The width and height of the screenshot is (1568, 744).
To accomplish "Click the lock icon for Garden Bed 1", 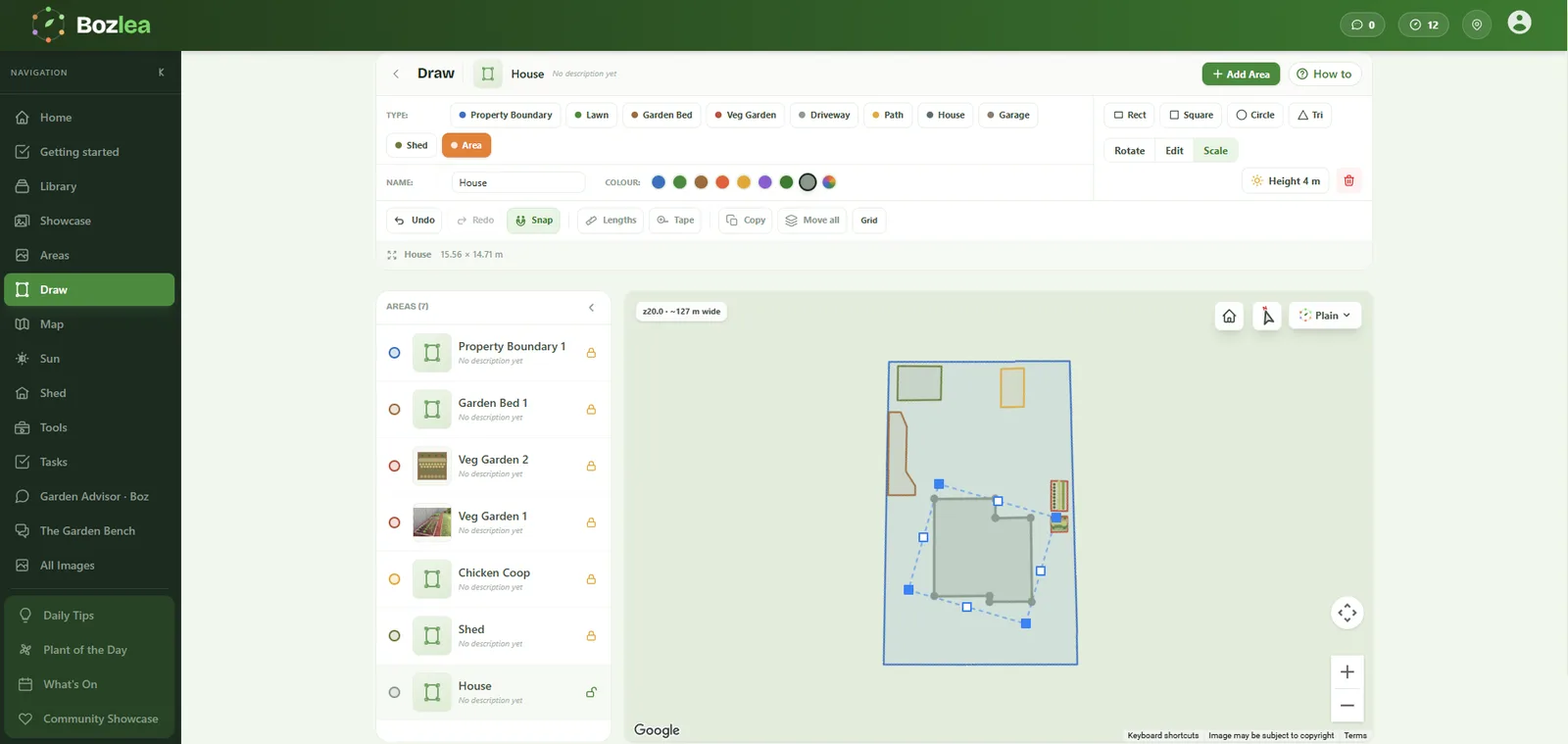I will 591,410.
